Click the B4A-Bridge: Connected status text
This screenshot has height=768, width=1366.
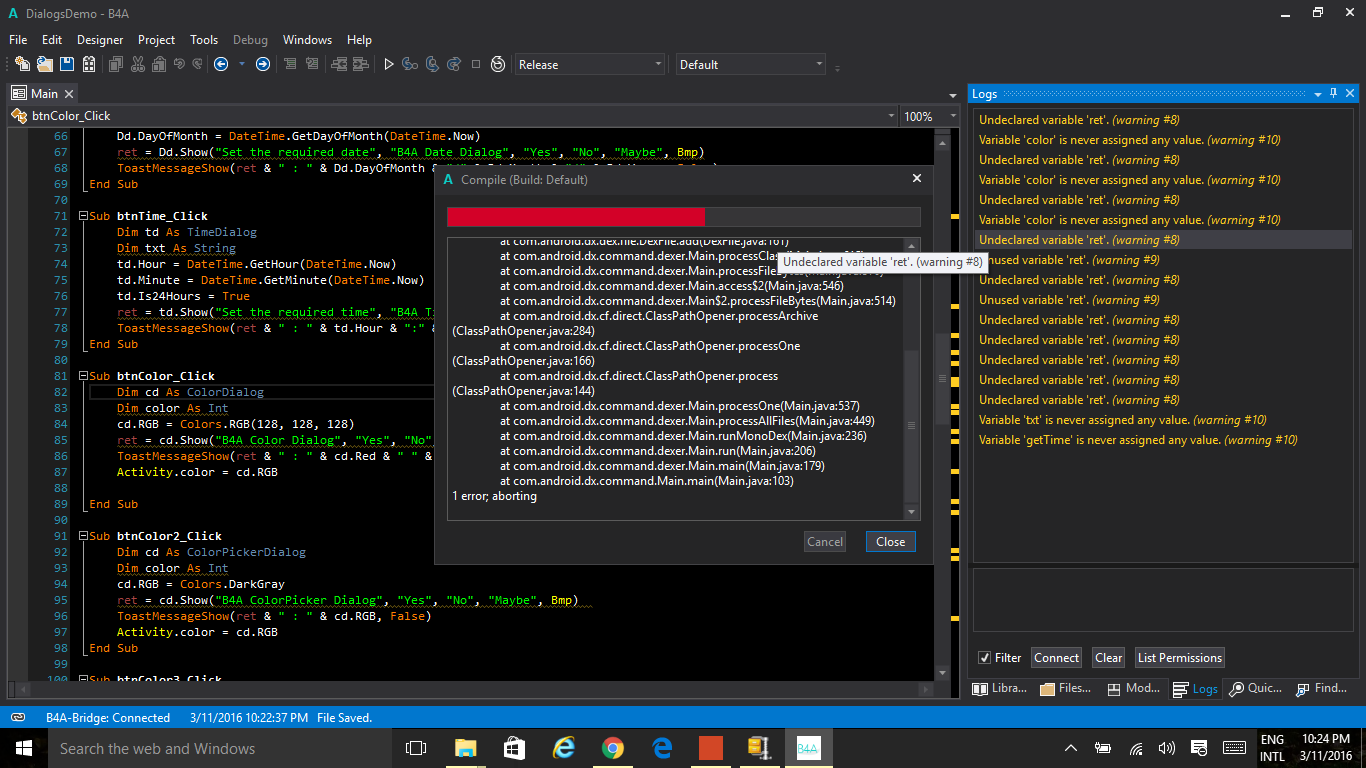click(x=108, y=717)
